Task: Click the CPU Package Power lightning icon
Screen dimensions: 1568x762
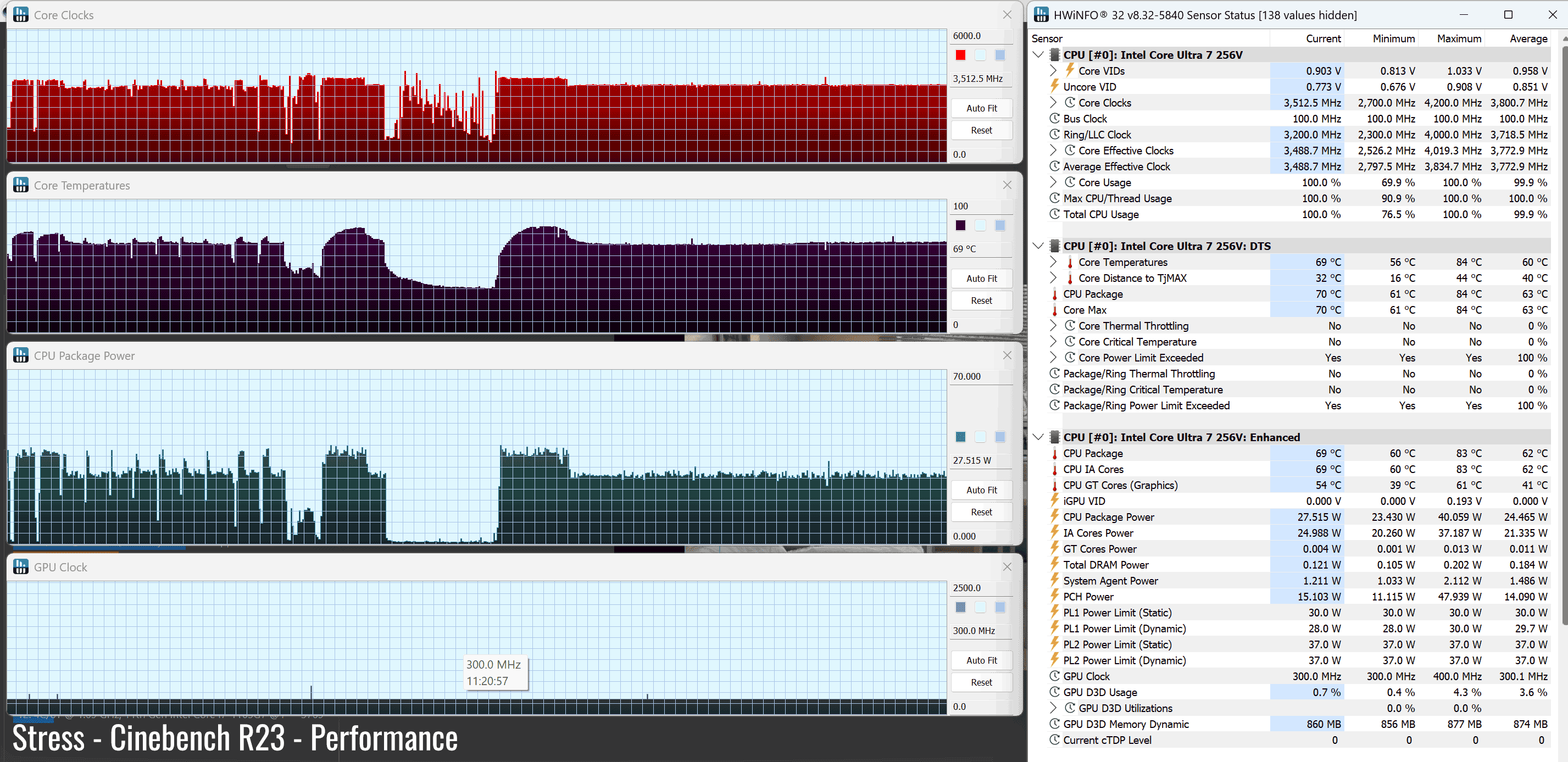Action: 1055,517
